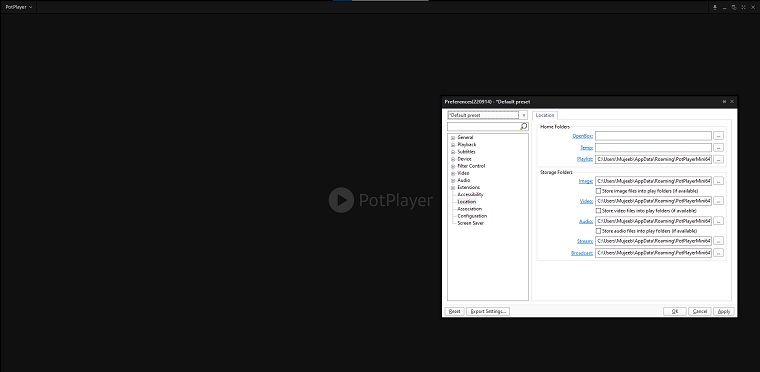Select Association in the settings tree
The image size is (760, 372).
(470, 209)
